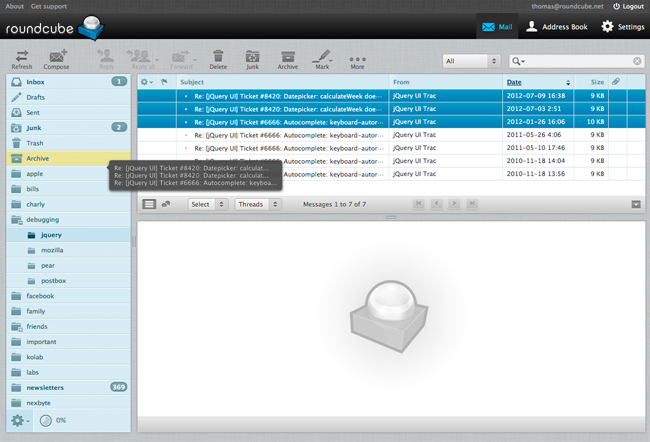650x442 pixels.
Task: Click the Refresh mail icon
Action: [x=21, y=59]
